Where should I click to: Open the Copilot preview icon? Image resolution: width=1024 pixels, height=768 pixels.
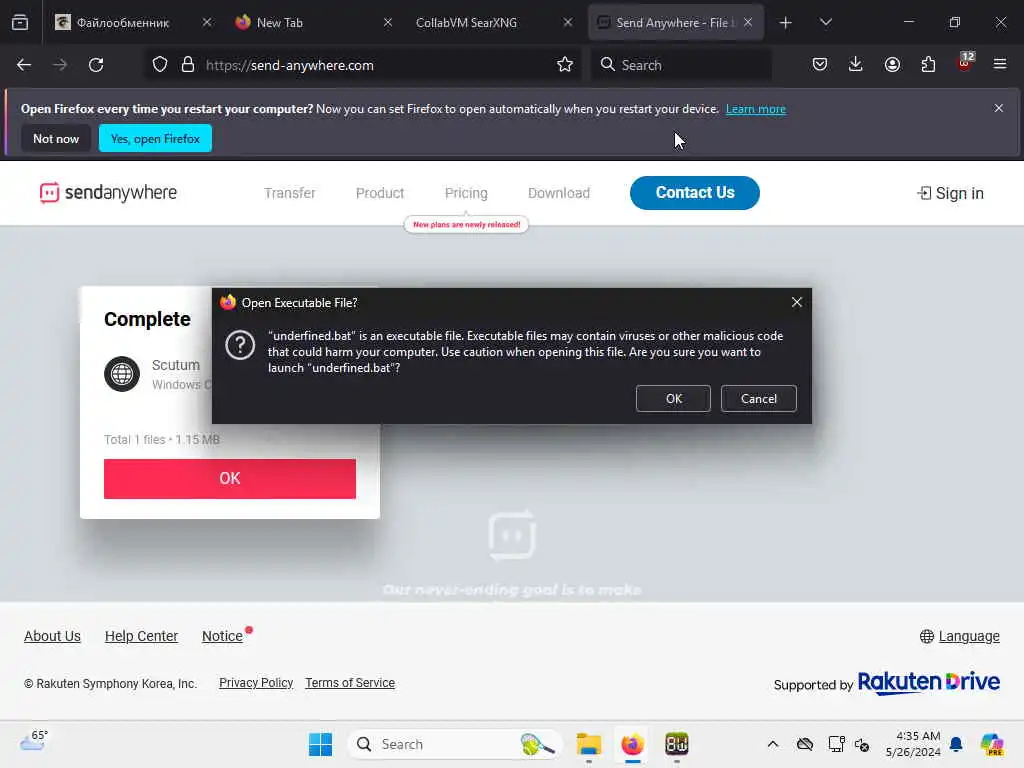tap(992, 744)
